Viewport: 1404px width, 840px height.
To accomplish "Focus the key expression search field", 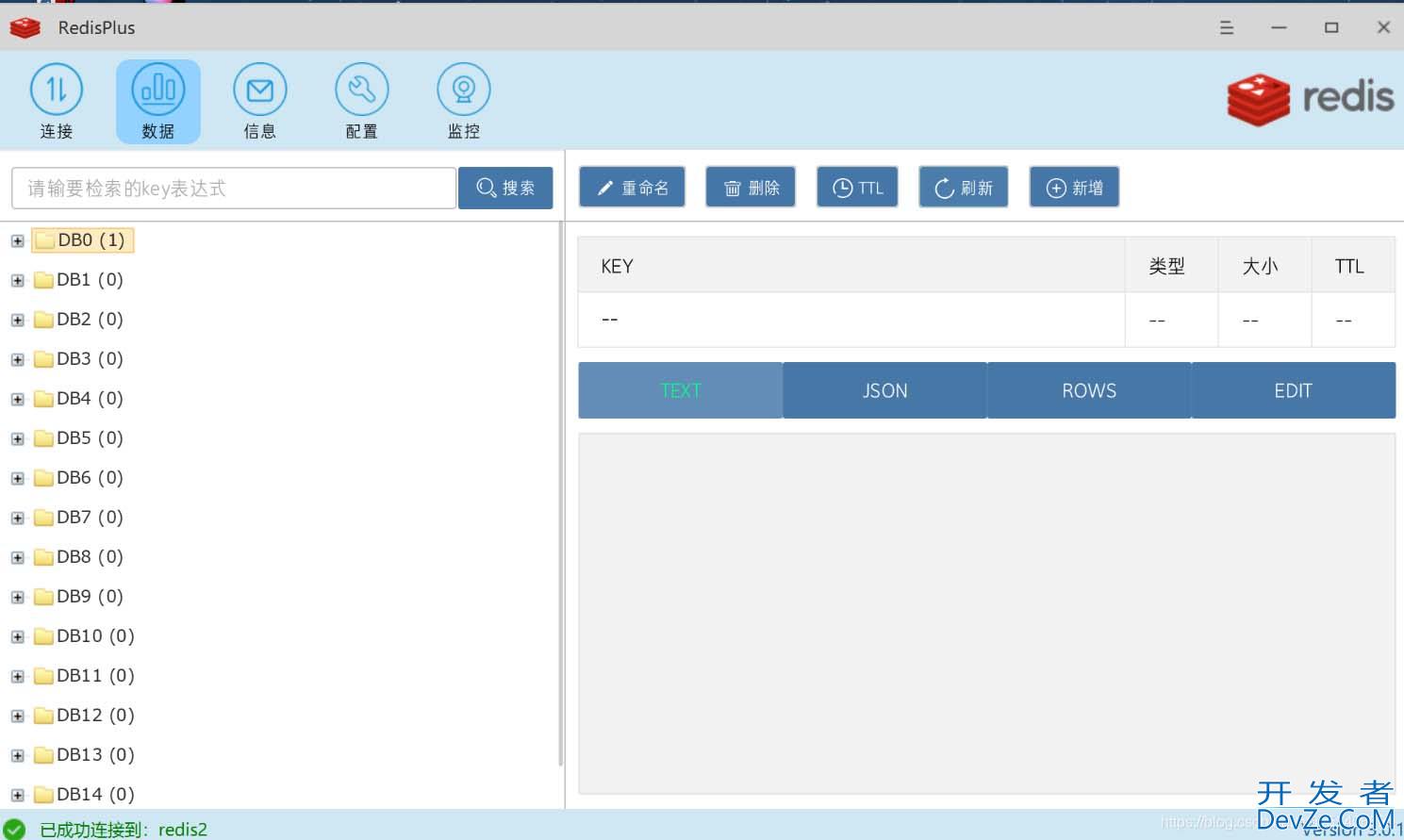I will click(234, 188).
